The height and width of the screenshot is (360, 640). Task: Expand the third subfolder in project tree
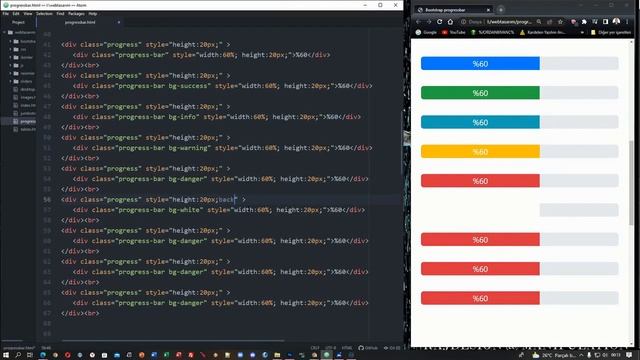11,57
